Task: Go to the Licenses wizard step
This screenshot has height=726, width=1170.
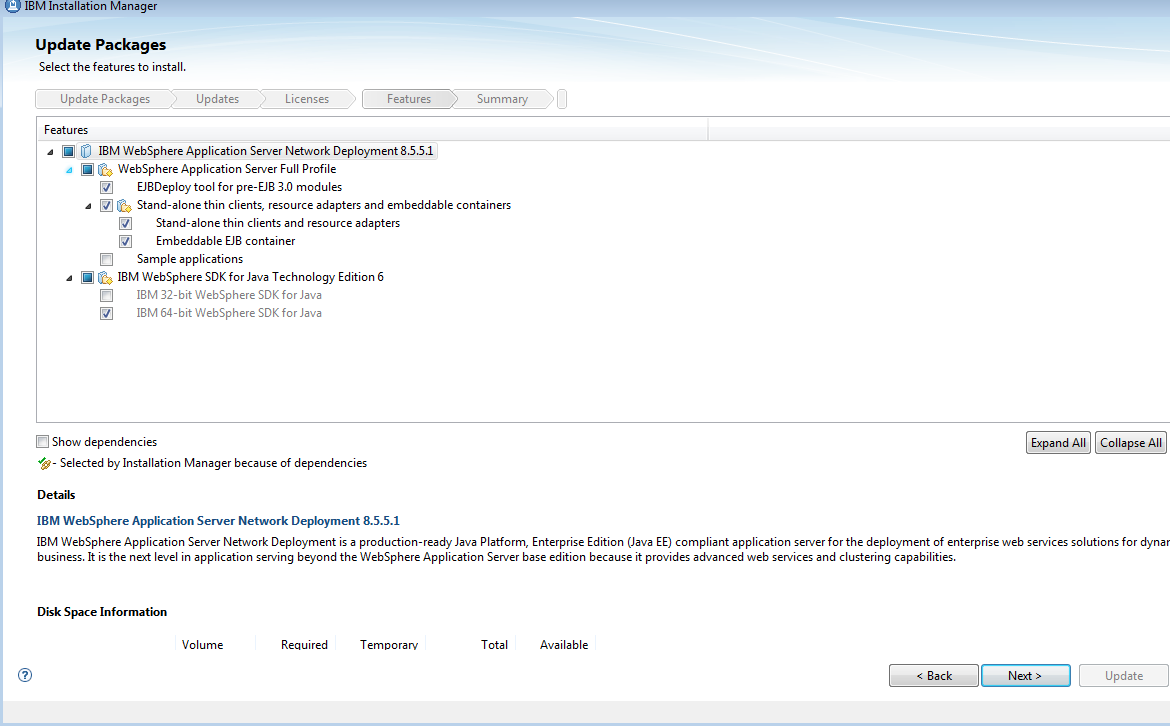Action: point(307,98)
